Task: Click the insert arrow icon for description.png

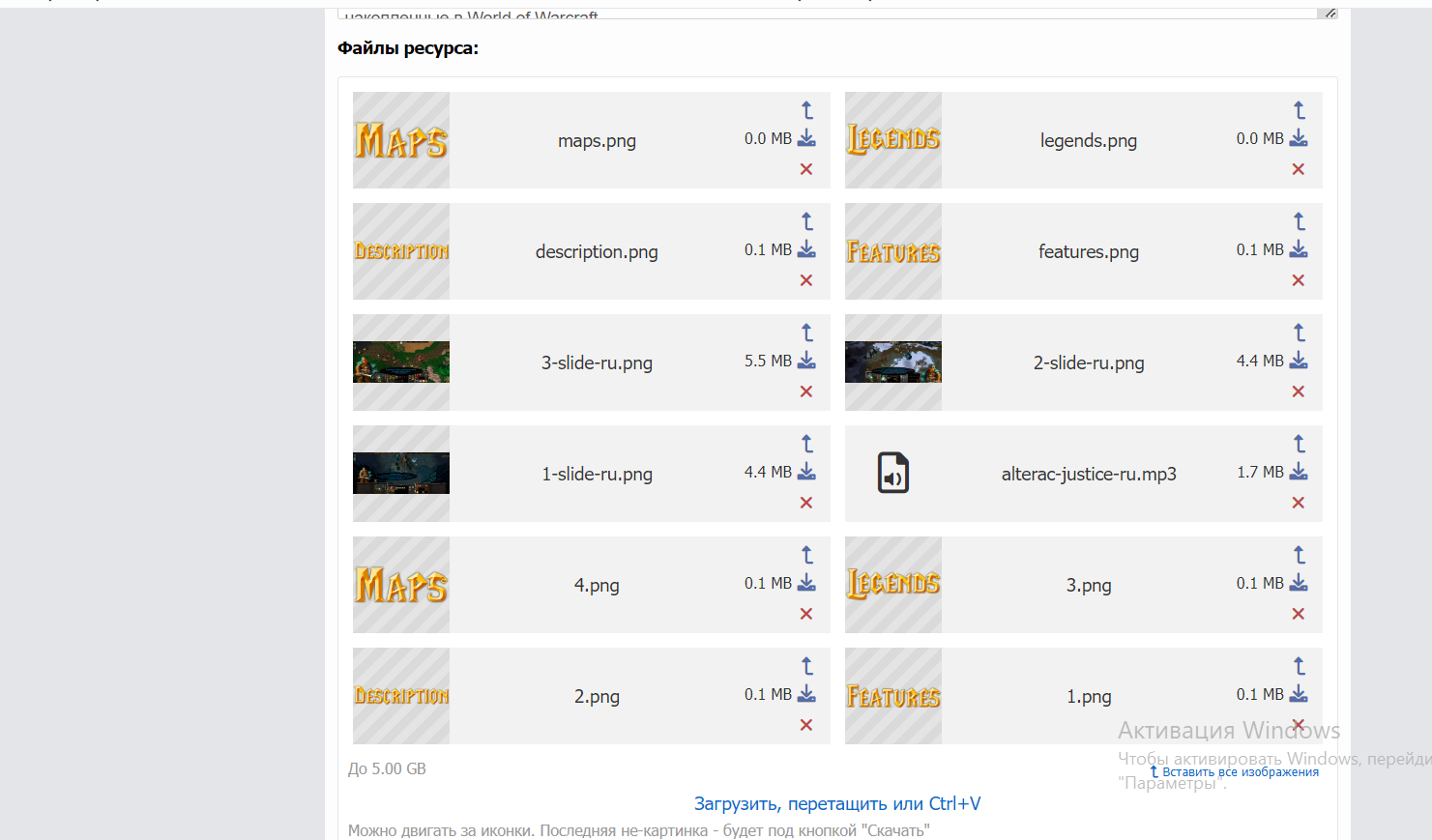Action: 807,222
